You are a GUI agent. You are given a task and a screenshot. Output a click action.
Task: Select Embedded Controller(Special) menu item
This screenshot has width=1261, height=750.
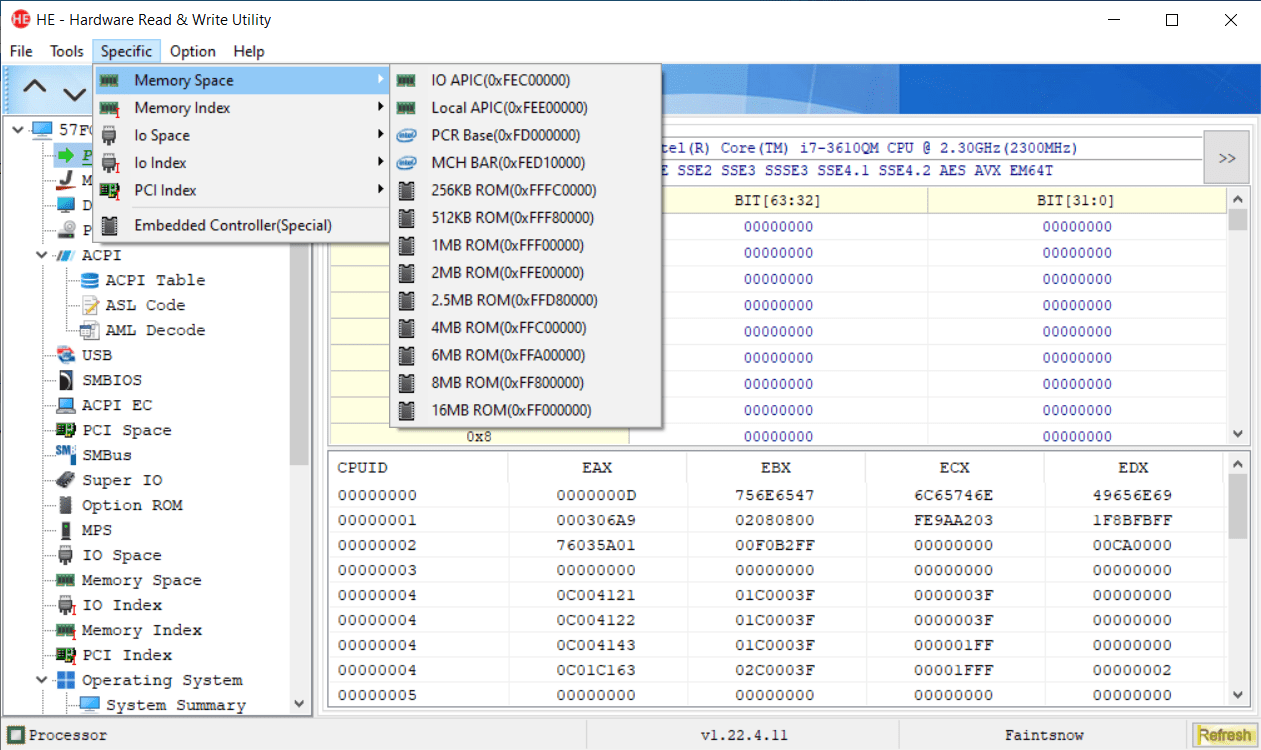tap(241, 225)
